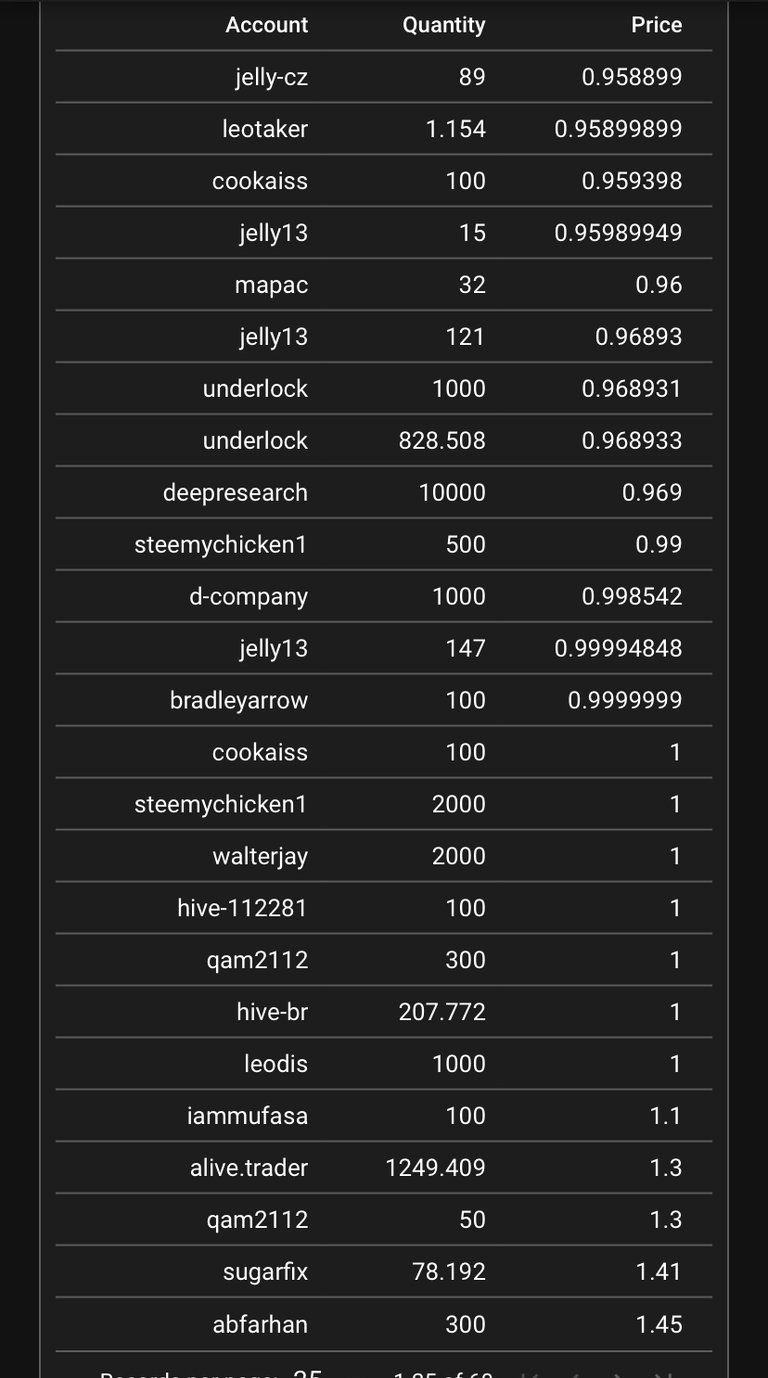
Task: Select iammufasa price 1.1
Action: click(x=666, y=1116)
